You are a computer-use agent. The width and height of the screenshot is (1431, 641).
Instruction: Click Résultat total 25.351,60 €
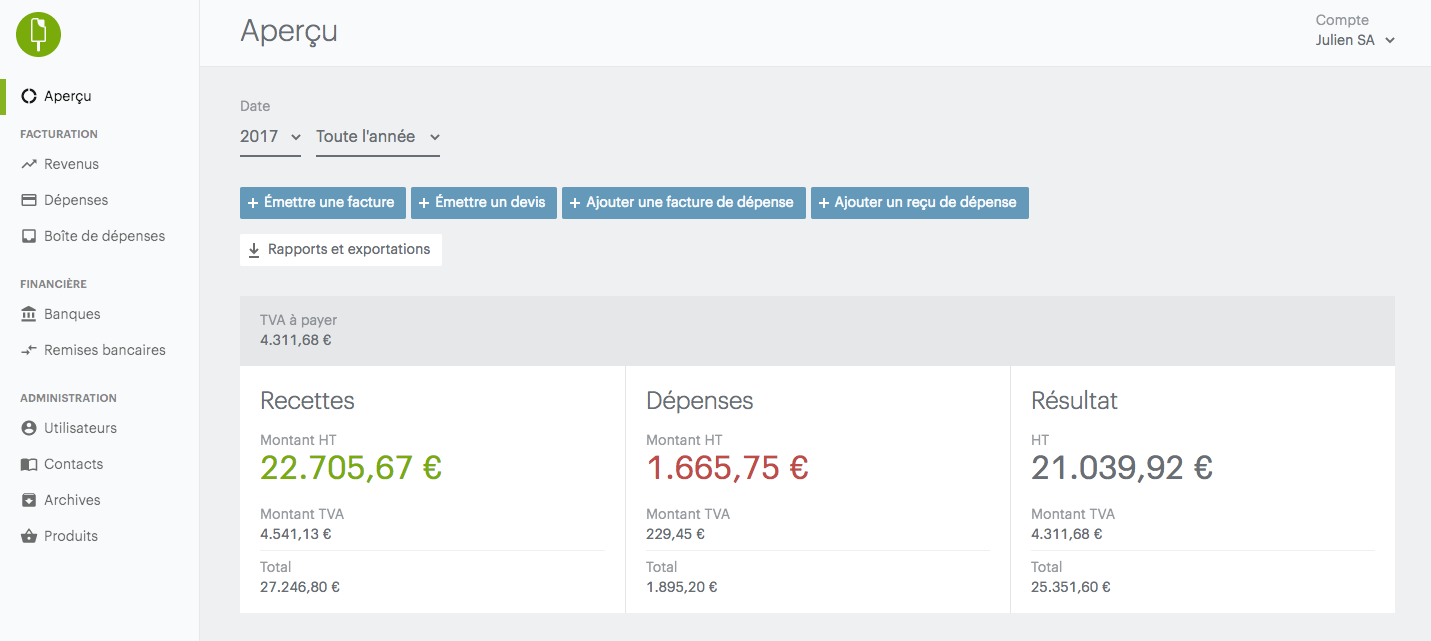tap(1071, 587)
